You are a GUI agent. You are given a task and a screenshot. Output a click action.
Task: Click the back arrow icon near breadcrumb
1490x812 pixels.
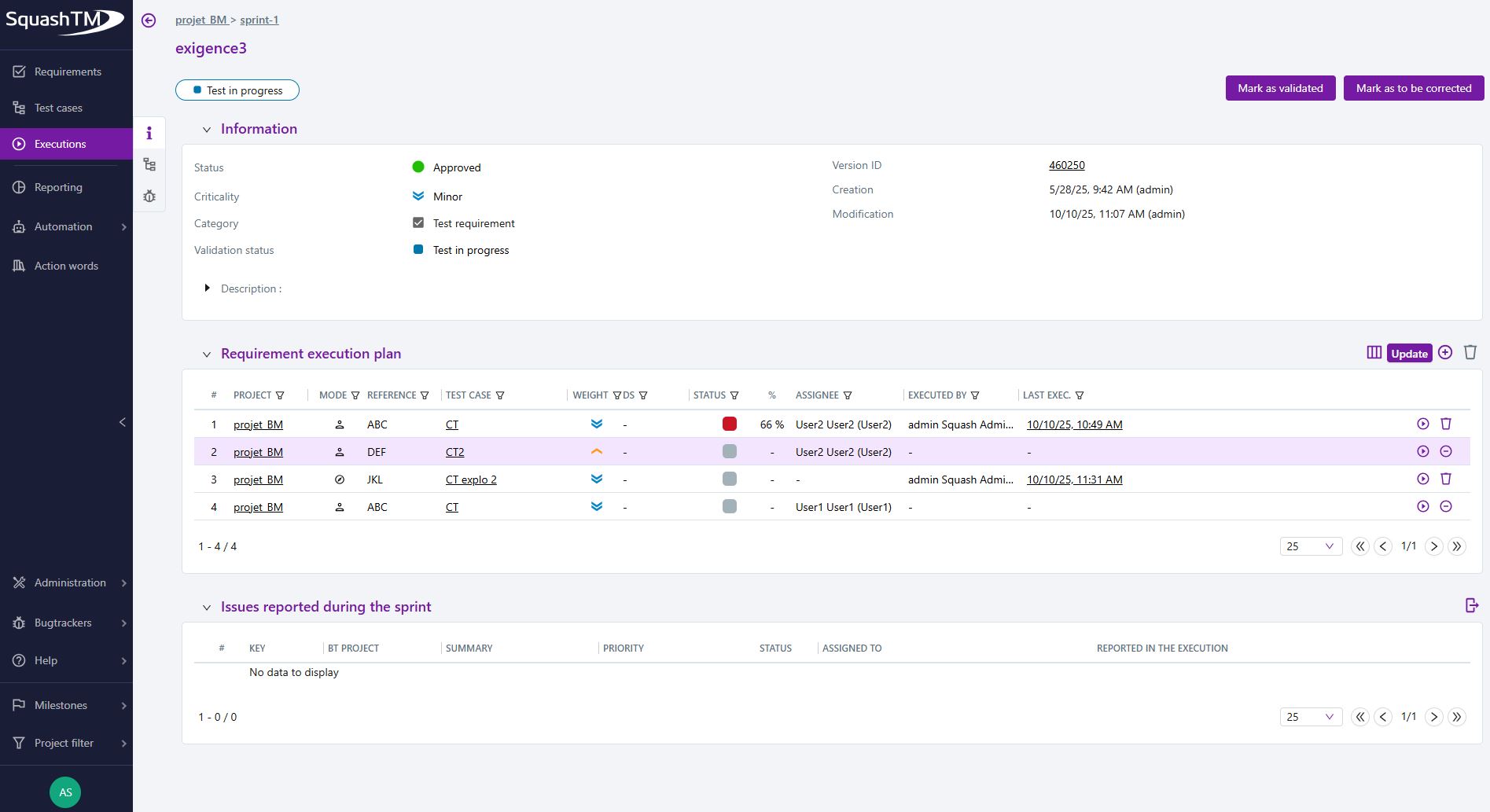pyautogui.click(x=149, y=20)
